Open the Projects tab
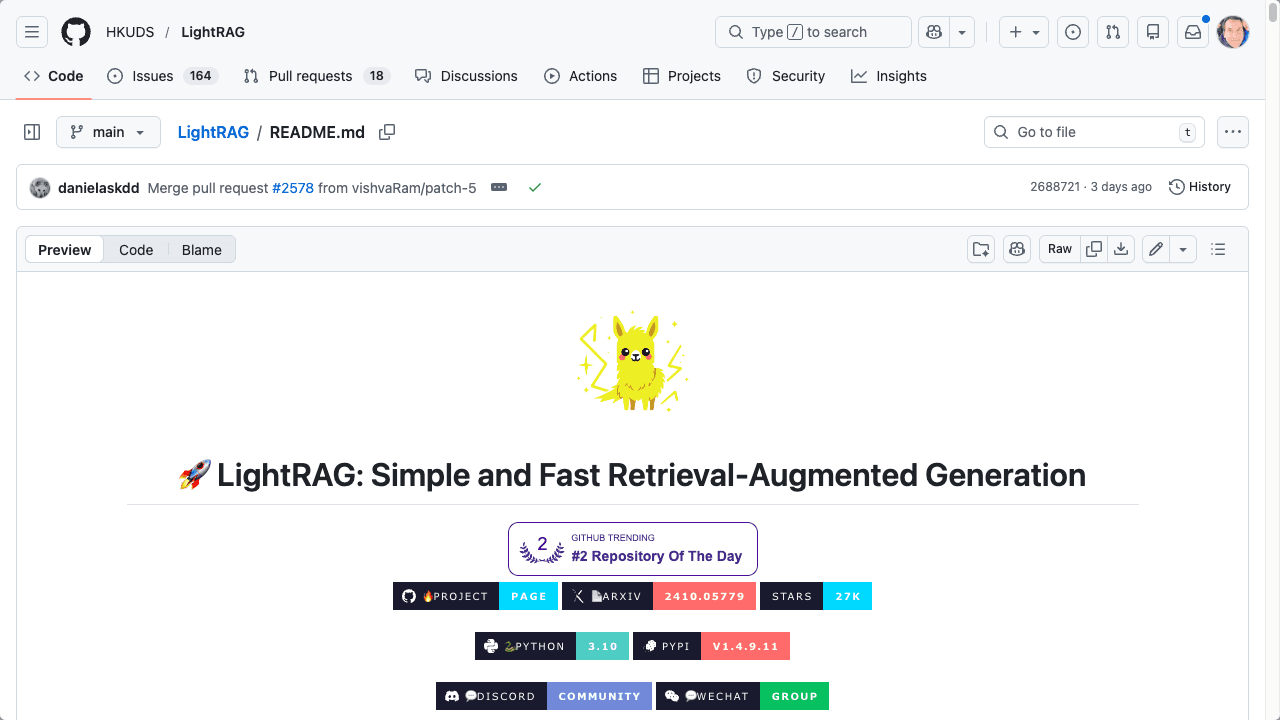This screenshot has height=720, width=1280. [682, 76]
